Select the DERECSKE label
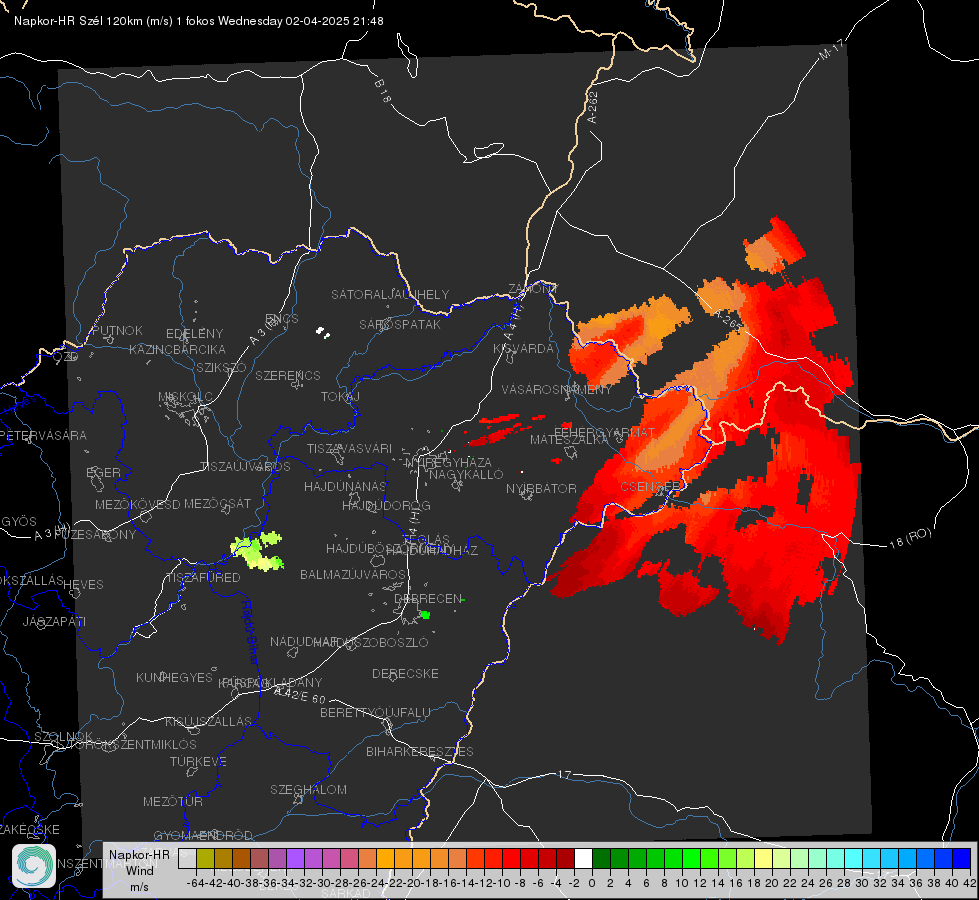The width and height of the screenshot is (979, 900). (405, 673)
